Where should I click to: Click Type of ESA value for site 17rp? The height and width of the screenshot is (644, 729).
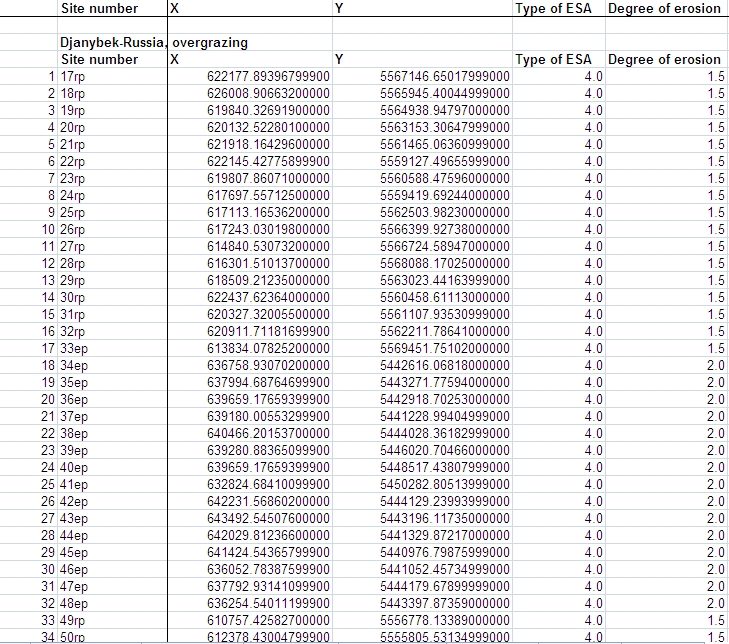click(592, 77)
